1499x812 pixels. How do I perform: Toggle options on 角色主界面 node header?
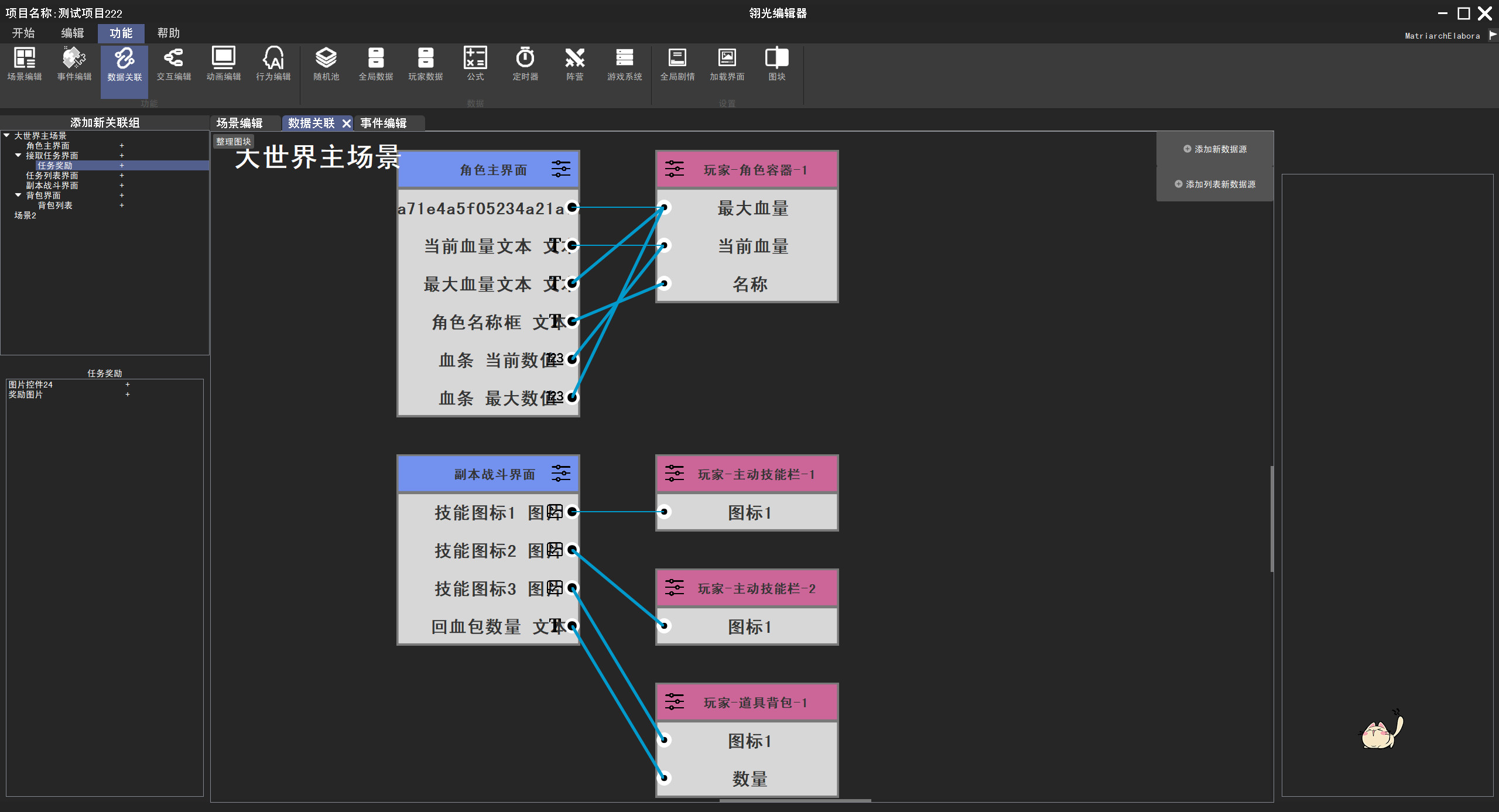(x=560, y=169)
